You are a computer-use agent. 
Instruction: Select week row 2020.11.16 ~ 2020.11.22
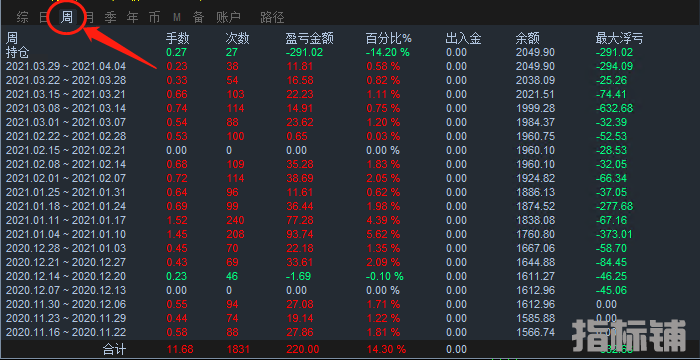pyautogui.click(x=66, y=332)
